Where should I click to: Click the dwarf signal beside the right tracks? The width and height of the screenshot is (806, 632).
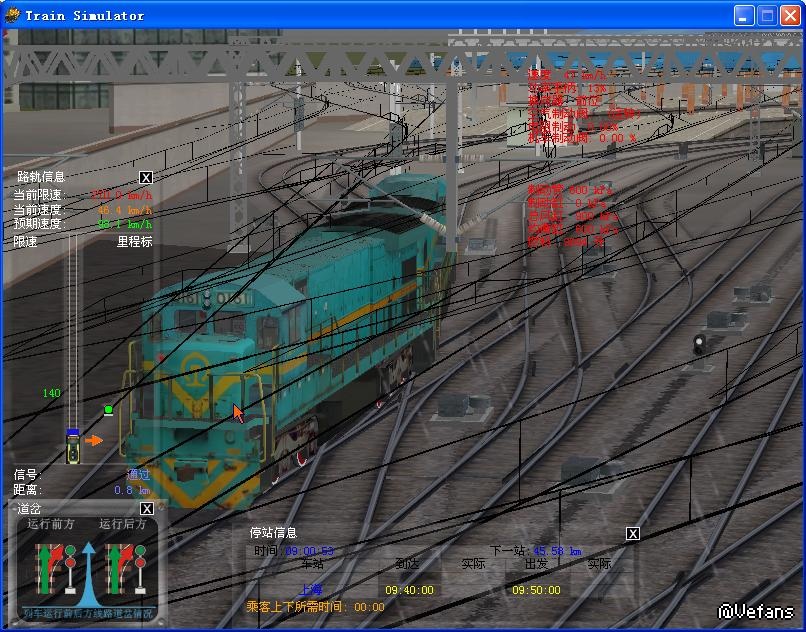pos(699,345)
